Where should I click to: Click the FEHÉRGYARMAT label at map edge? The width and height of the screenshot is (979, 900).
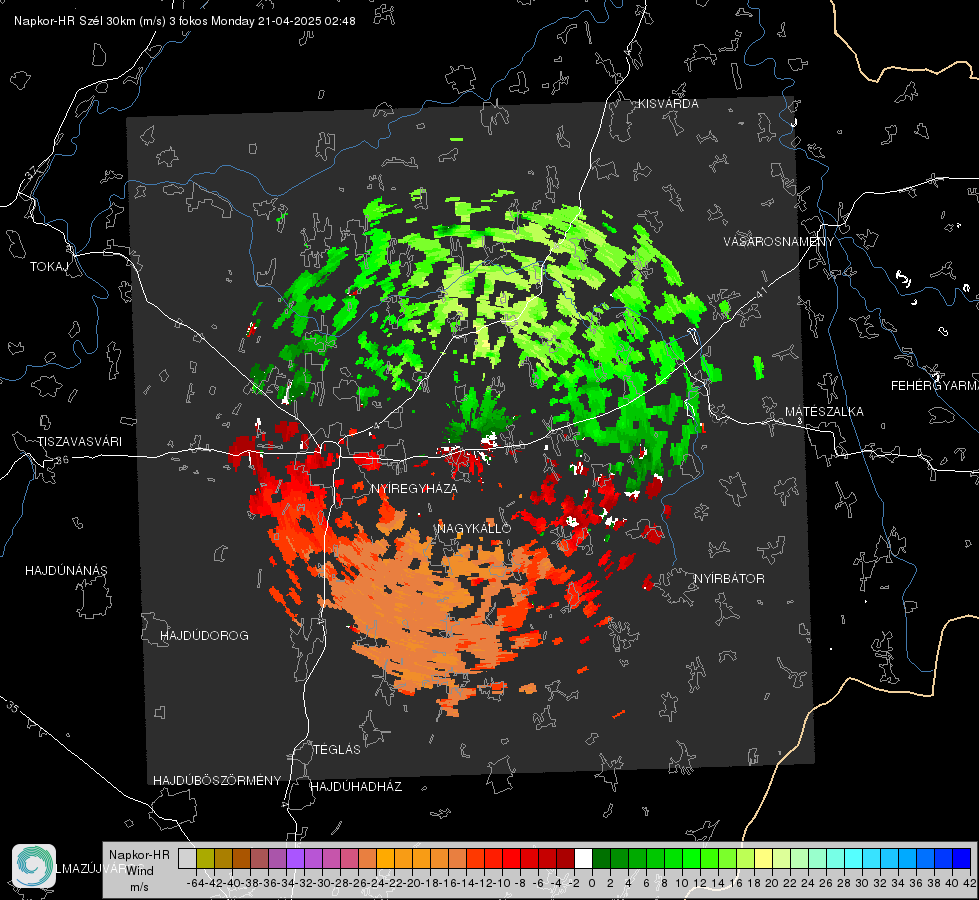point(935,386)
